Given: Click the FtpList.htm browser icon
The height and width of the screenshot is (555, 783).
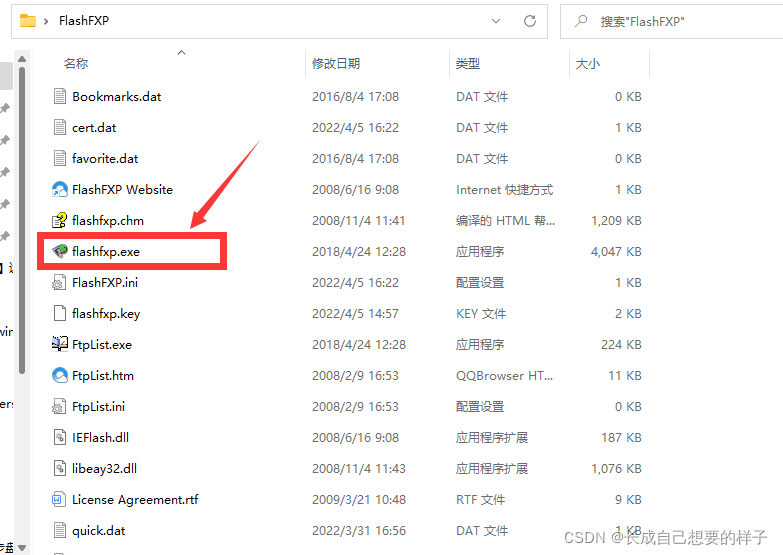Looking at the screenshot, I should (x=59, y=375).
